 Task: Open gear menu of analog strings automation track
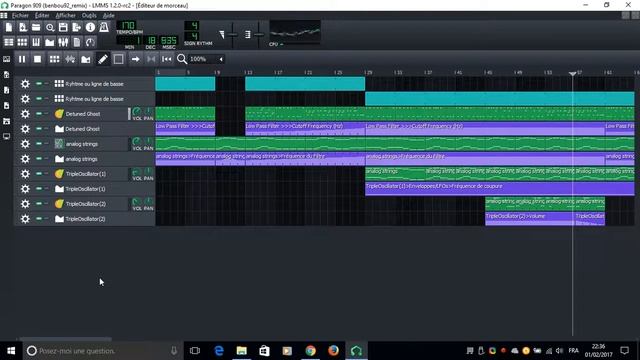[25, 159]
